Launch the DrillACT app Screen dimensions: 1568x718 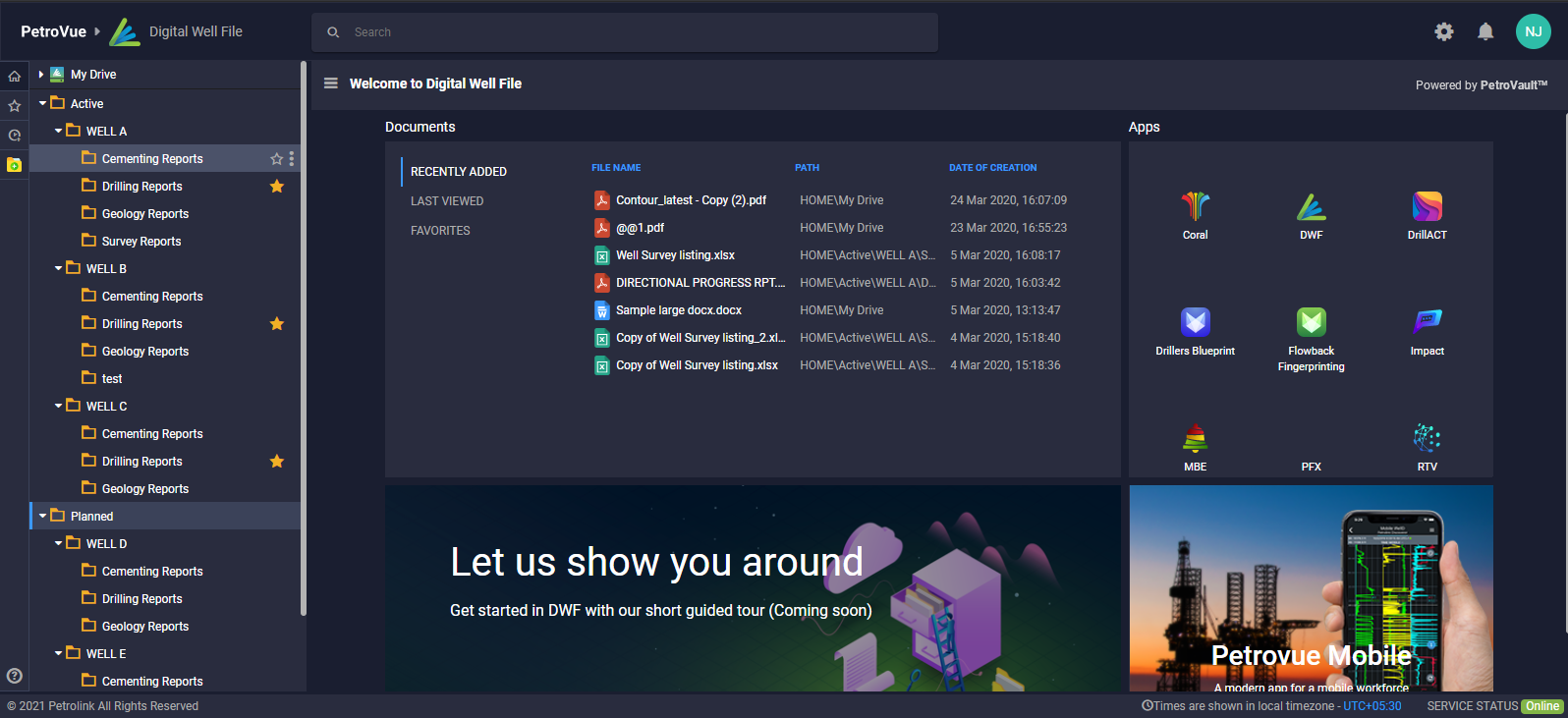tap(1427, 207)
